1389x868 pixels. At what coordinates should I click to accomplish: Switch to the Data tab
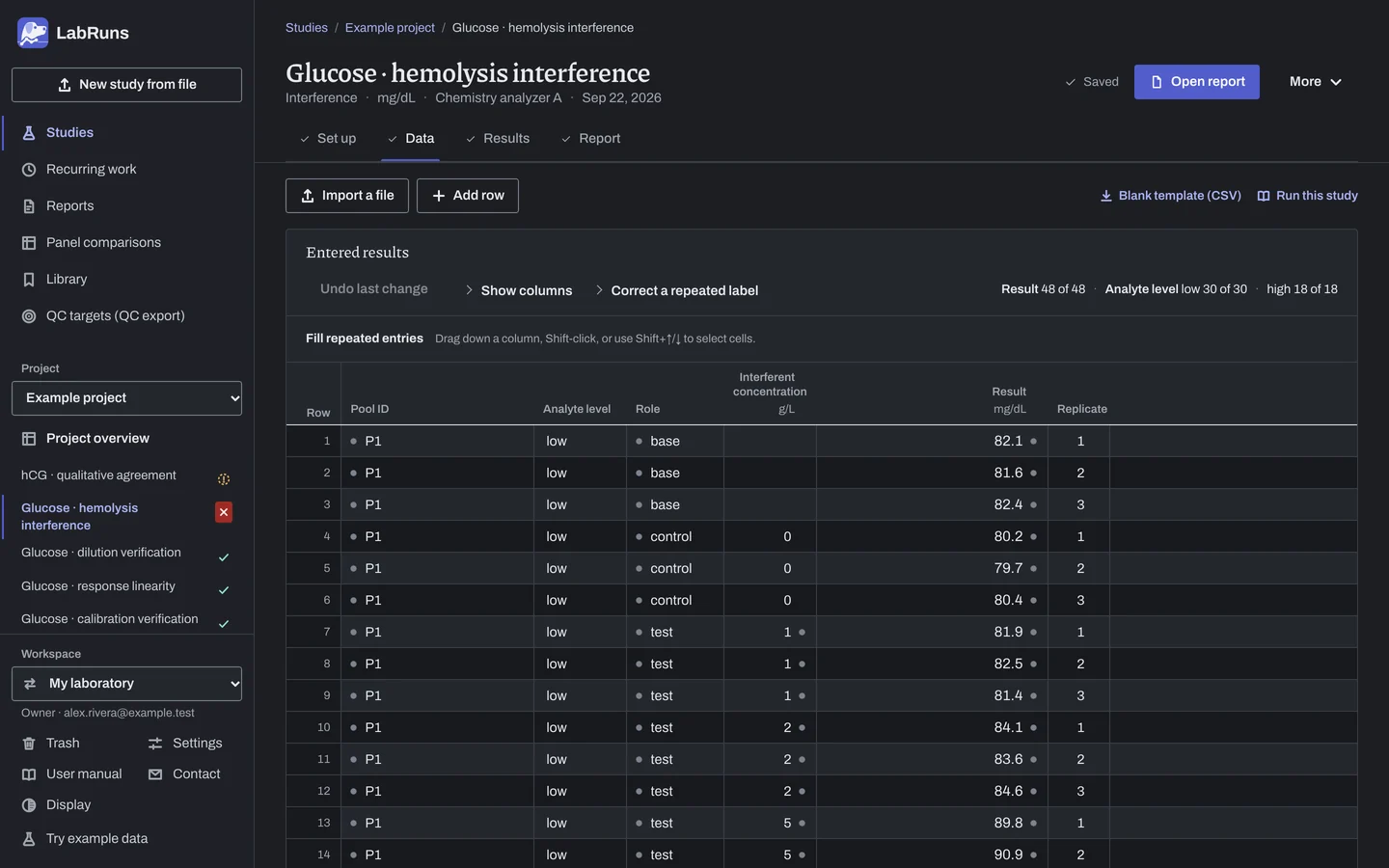point(411,139)
